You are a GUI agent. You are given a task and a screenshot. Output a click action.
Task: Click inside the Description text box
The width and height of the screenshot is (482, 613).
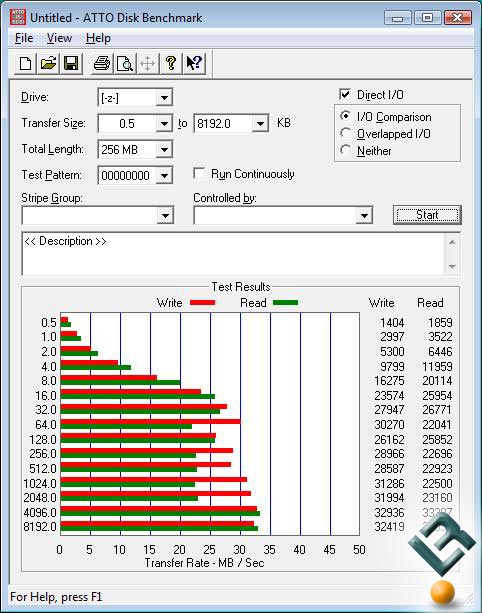tap(235, 254)
